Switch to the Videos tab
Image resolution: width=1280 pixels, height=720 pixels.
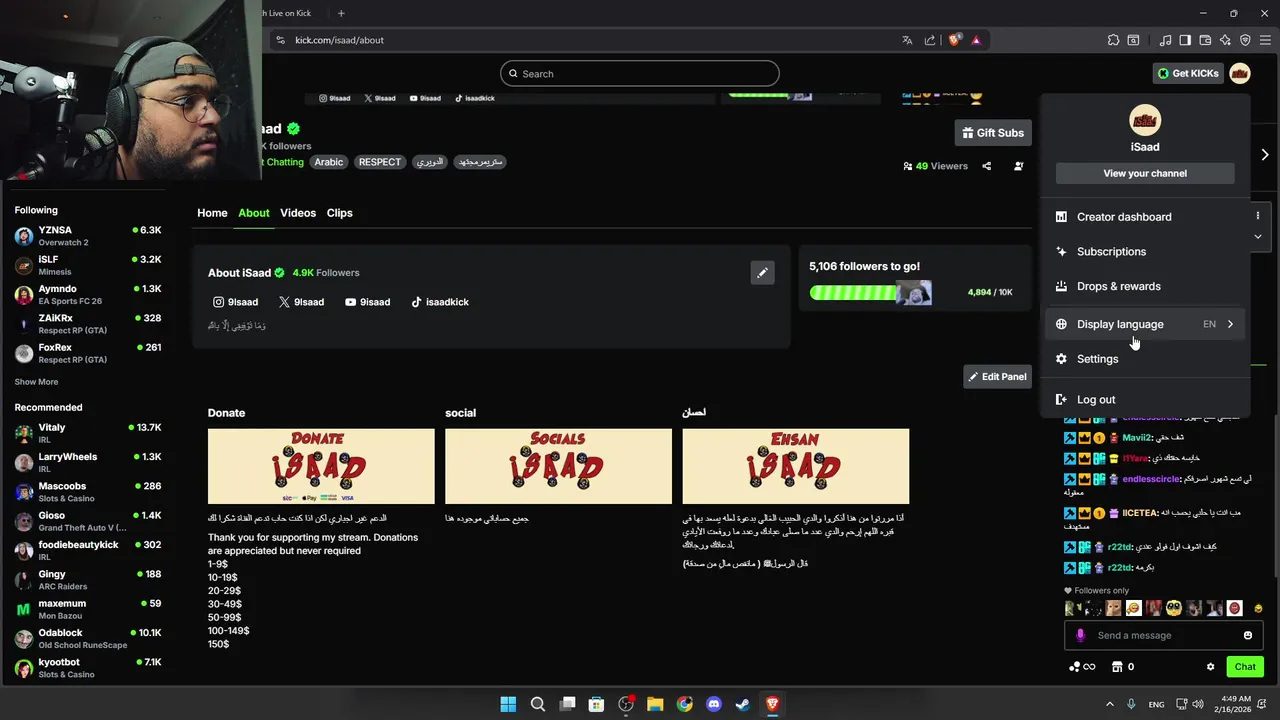pos(298,213)
